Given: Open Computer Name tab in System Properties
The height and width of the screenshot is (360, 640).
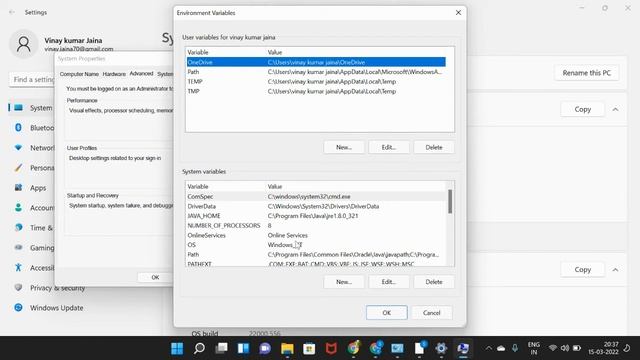Looking at the screenshot, I should pyautogui.click(x=79, y=74).
